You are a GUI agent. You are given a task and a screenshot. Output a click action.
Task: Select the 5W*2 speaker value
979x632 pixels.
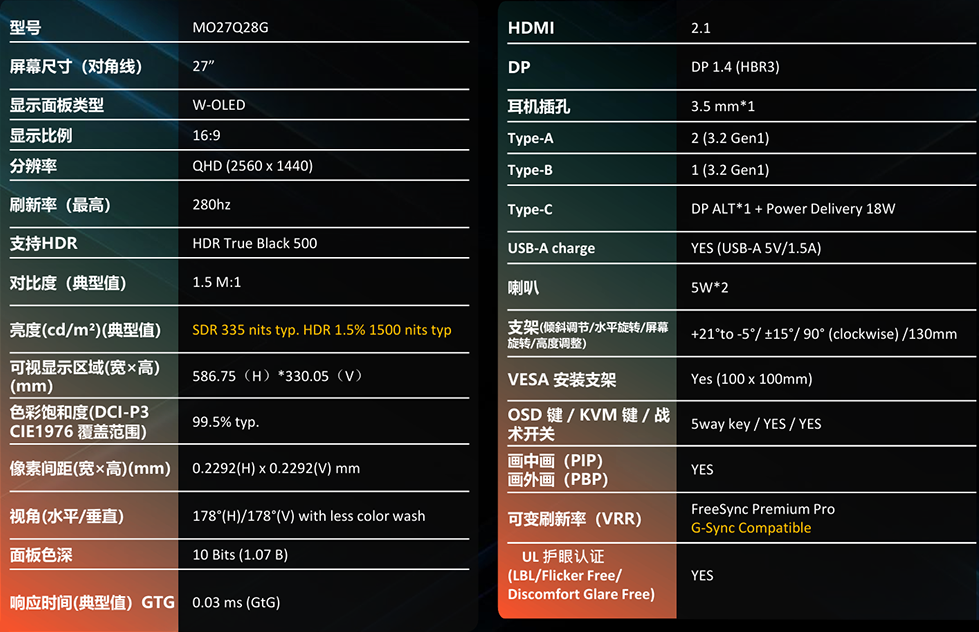coord(710,287)
